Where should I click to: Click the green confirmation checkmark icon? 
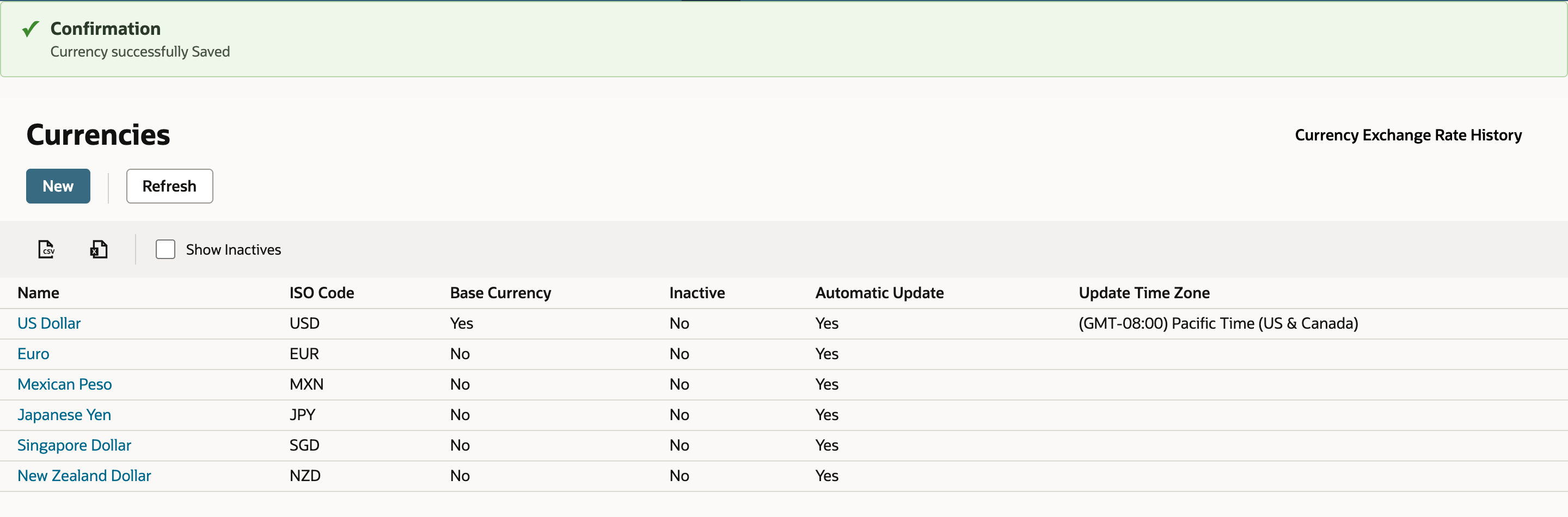[x=30, y=29]
